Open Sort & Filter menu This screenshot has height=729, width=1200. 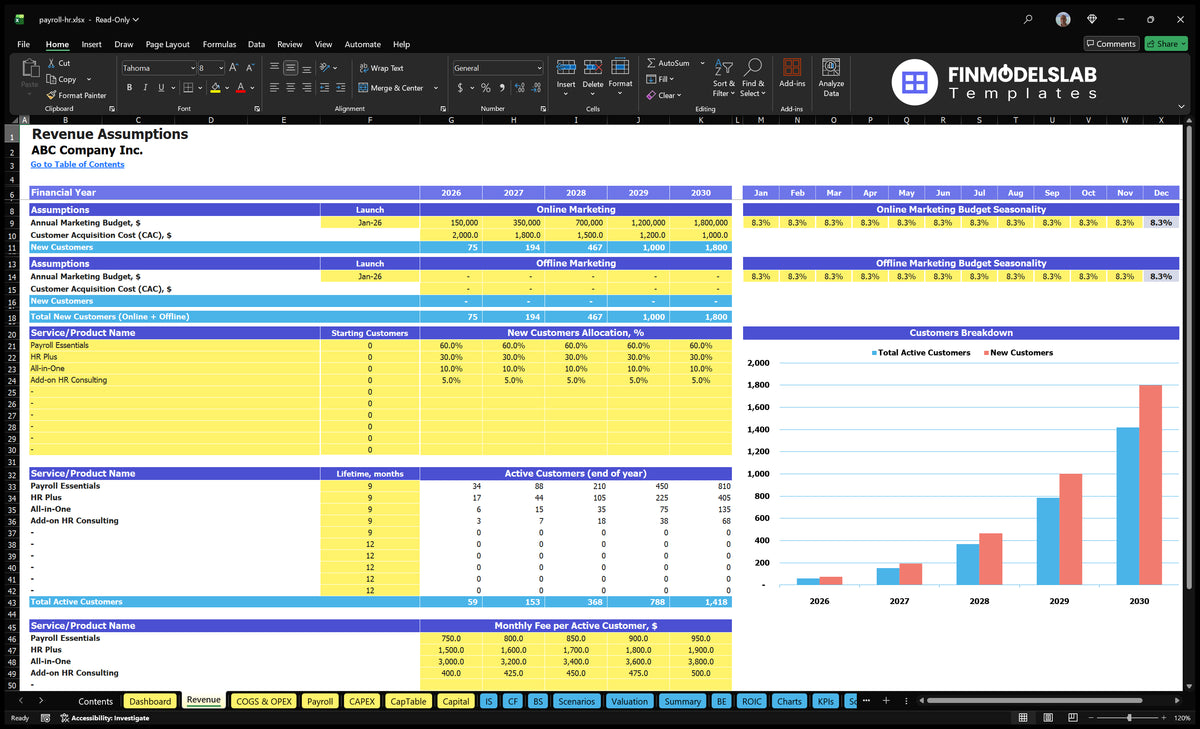tap(724, 77)
